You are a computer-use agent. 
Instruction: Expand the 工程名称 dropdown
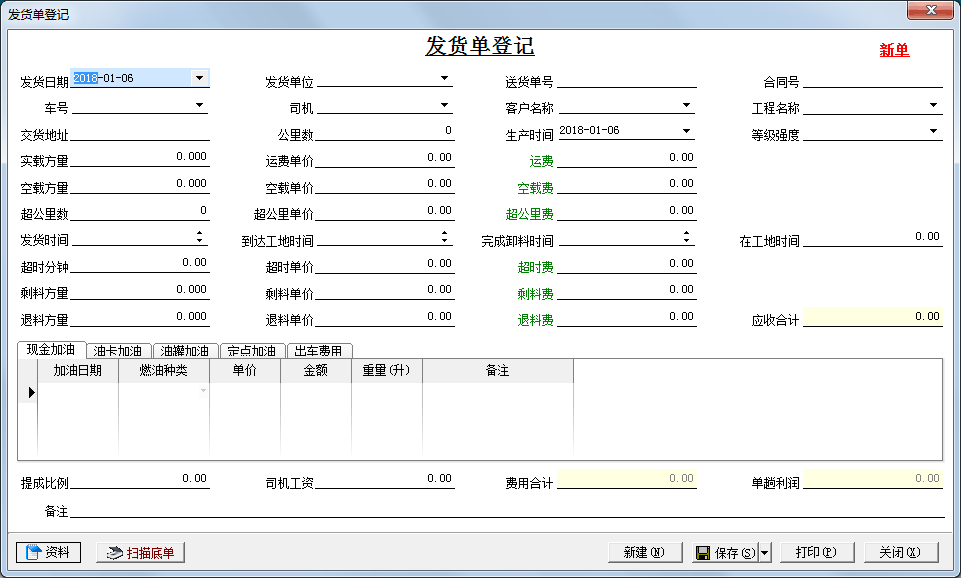pyautogui.click(x=933, y=105)
